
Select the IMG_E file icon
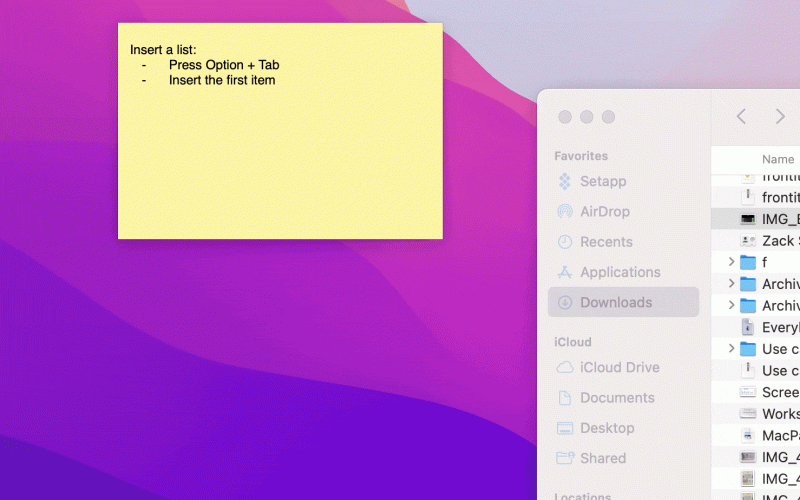(747, 219)
